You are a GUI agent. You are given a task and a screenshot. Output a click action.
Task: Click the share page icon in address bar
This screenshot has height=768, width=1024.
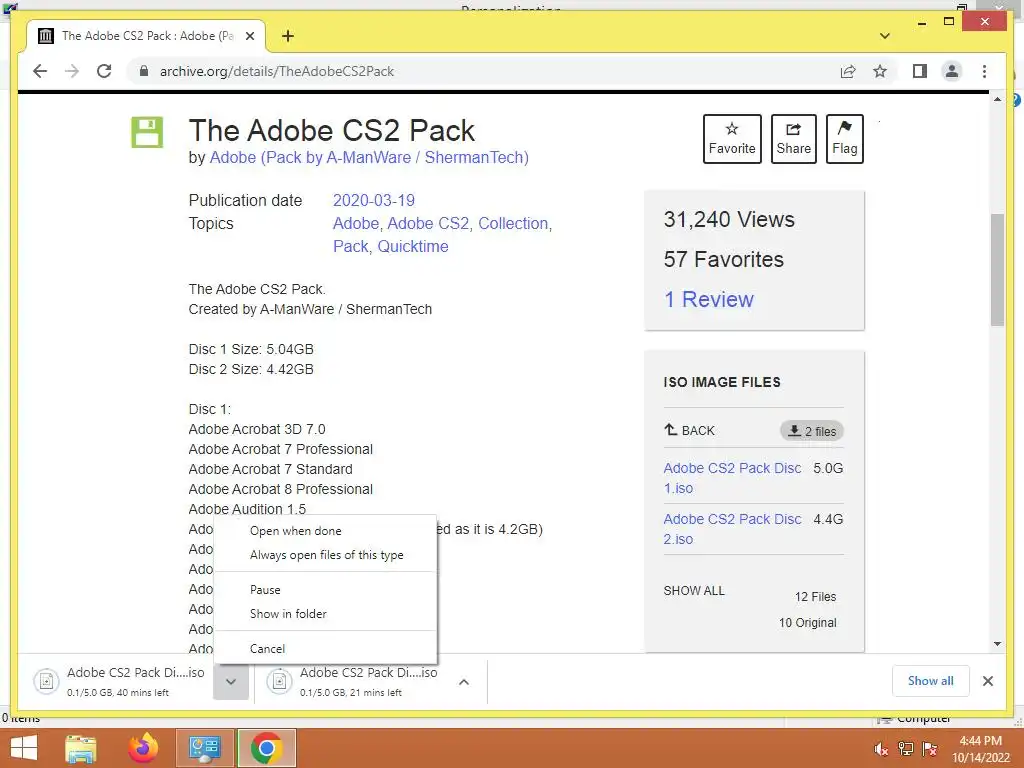click(848, 71)
